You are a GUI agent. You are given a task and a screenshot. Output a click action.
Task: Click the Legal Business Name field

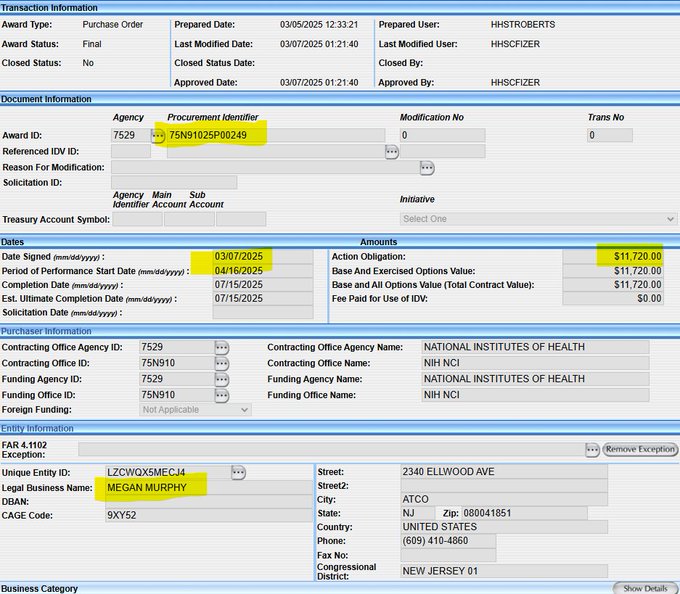click(208, 488)
